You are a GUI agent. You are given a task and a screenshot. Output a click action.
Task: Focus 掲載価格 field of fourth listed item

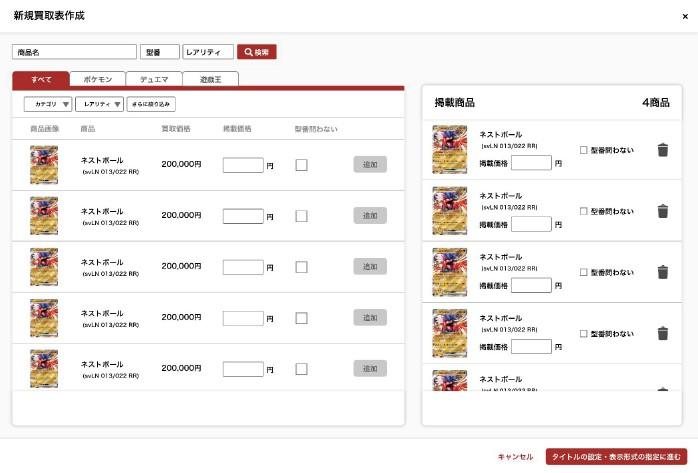pyautogui.click(x=532, y=347)
